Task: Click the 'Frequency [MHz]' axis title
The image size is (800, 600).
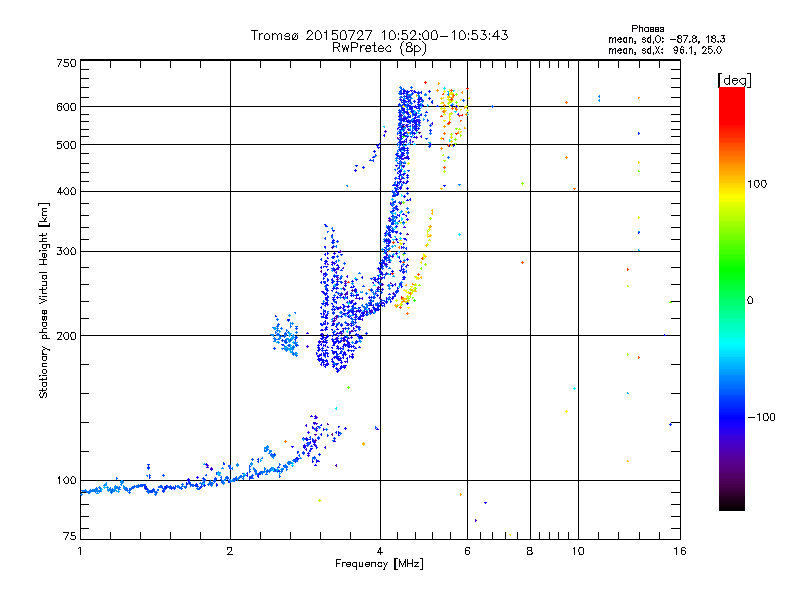Action: coord(379,564)
